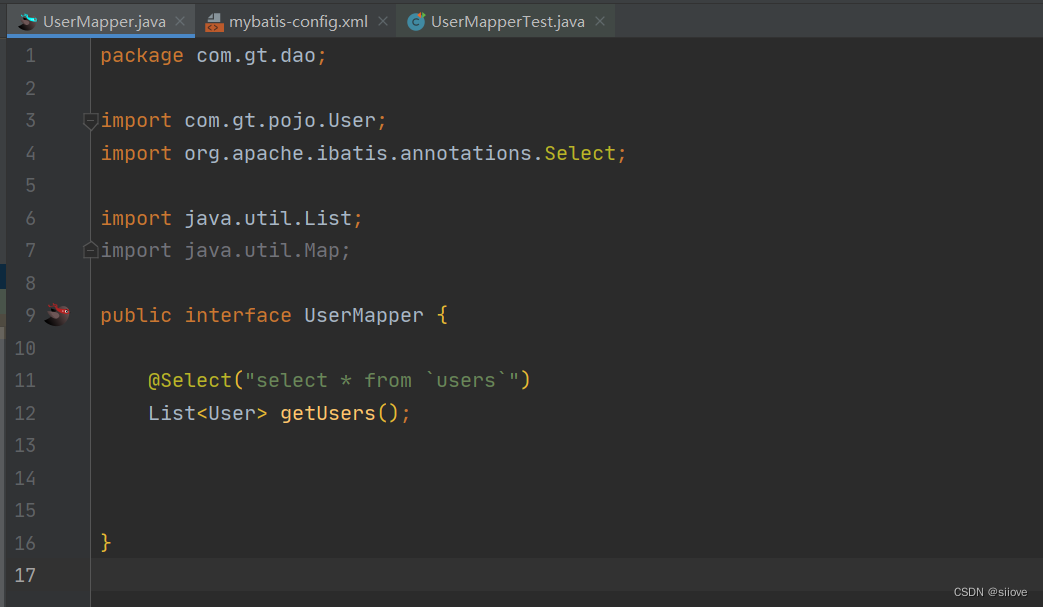Screen dimensions: 1043x607
Task: Place the cursor on empty line 17
Action: click(x=400, y=575)
